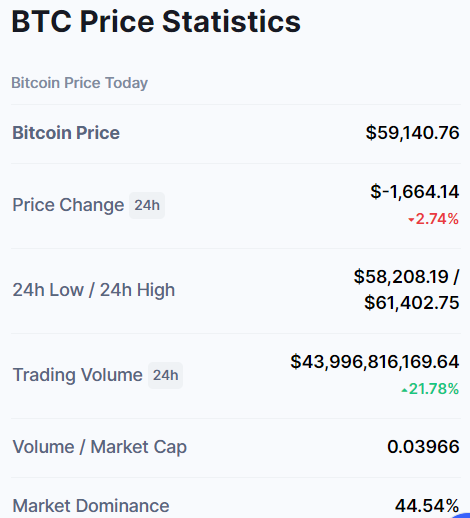Select the 24h badge next to Trading Volume
470x518 pixels.
click(165, 375)
